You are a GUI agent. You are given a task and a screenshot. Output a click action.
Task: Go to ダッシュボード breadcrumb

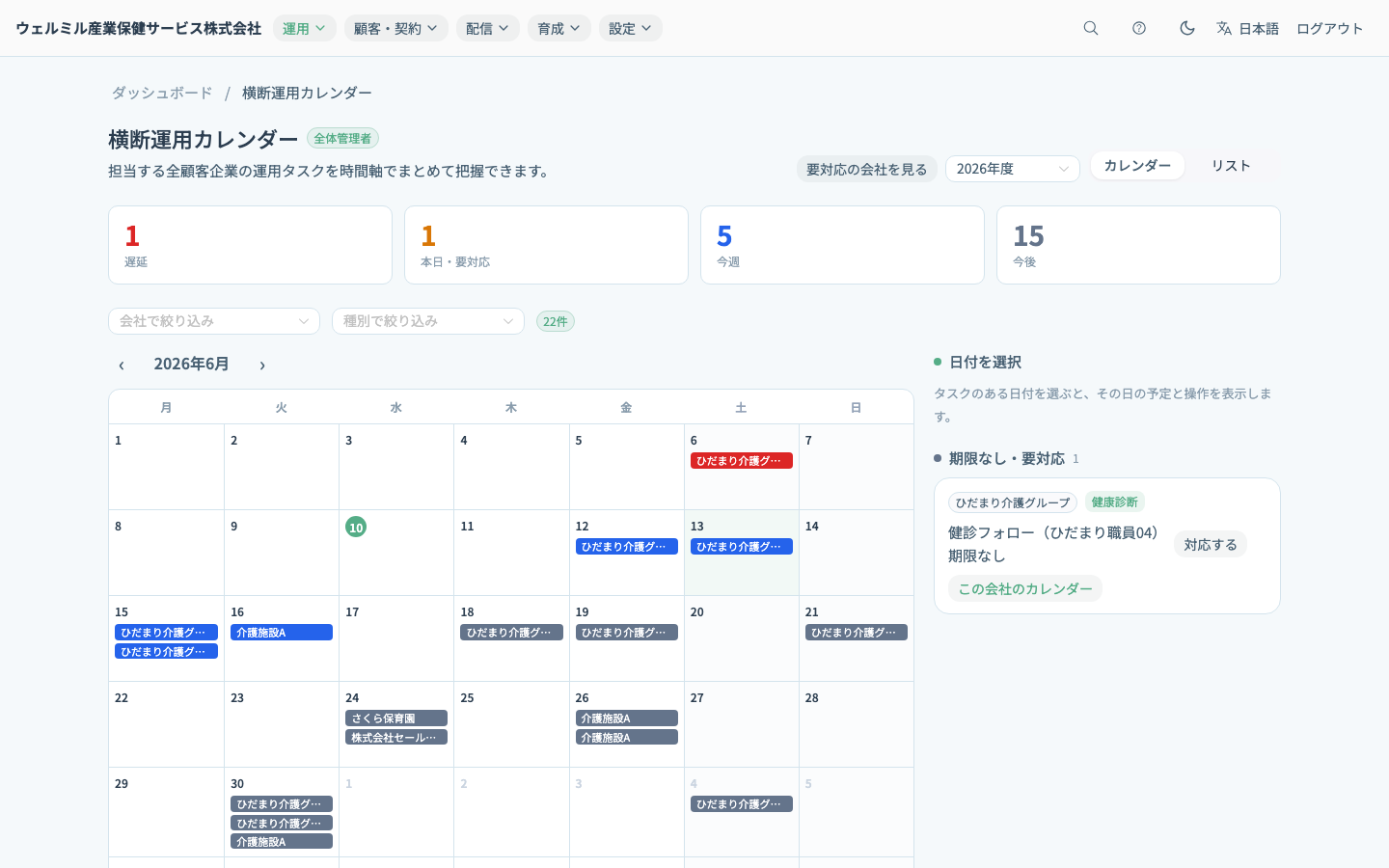click(x=162, y=93)
